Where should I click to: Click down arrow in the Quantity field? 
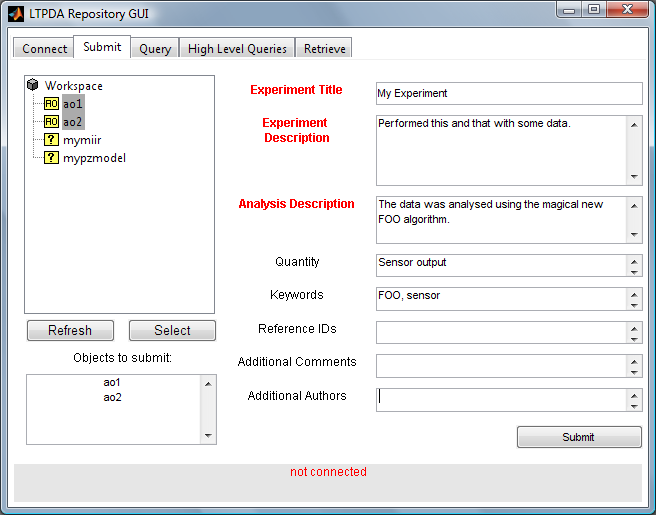pyautogui.click(x=634, y=272)
